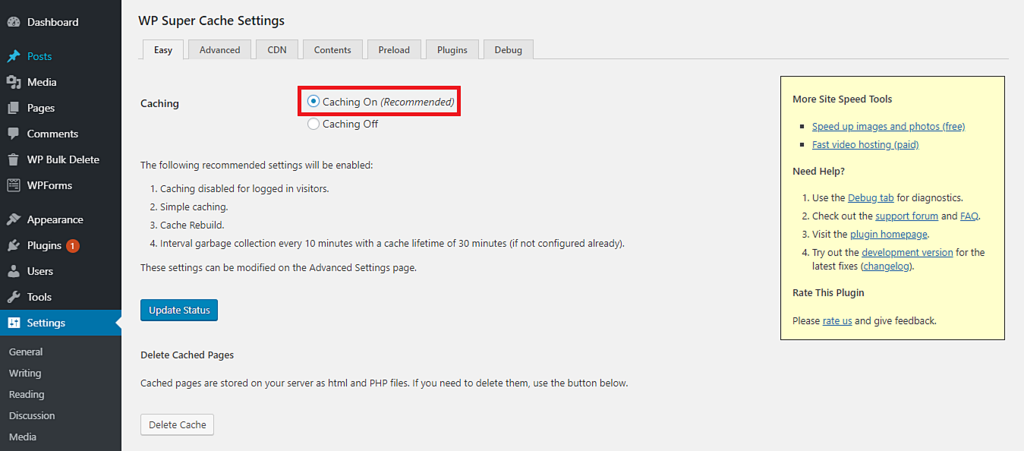Viewport: 1024px width, 451px height.
Task: Click the Posts pushpin icon
Action: 13,57
